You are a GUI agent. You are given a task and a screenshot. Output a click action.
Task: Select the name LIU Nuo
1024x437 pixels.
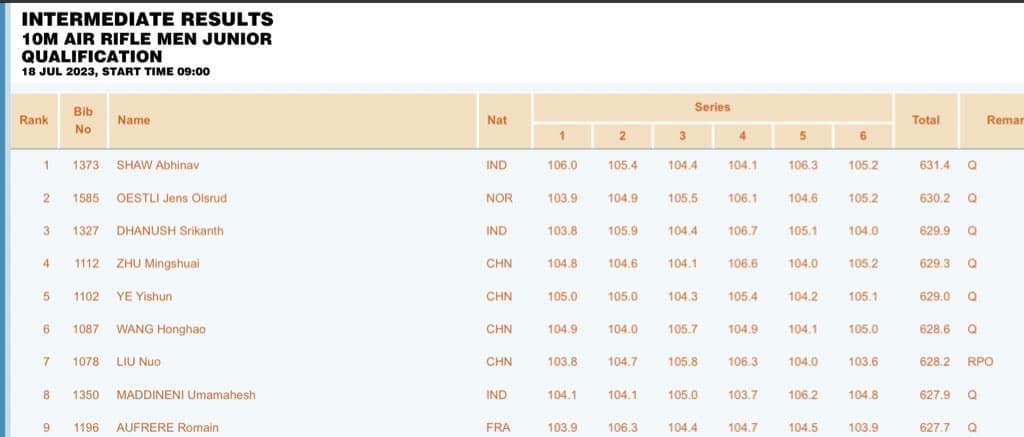coord(138,362)
